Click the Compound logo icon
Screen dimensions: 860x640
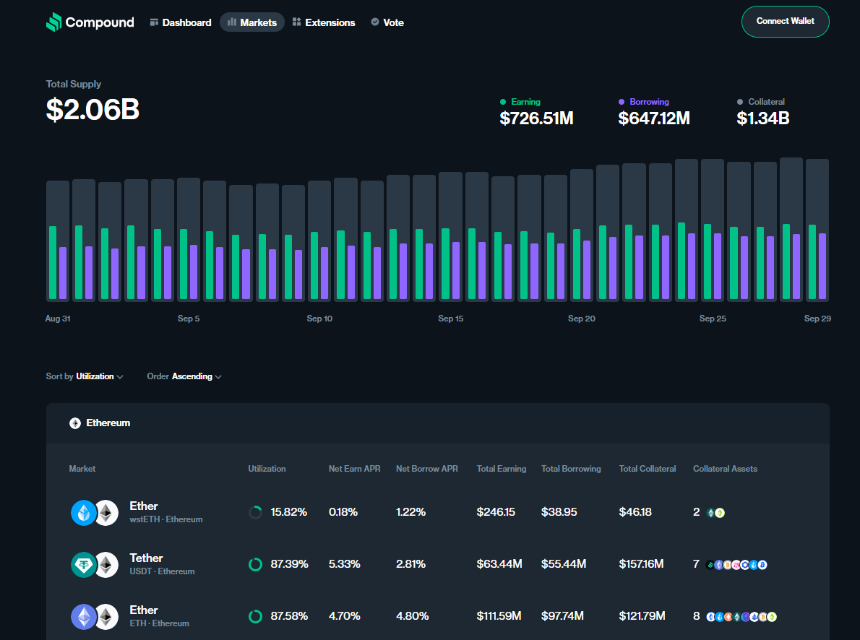[x=54, y=22]
